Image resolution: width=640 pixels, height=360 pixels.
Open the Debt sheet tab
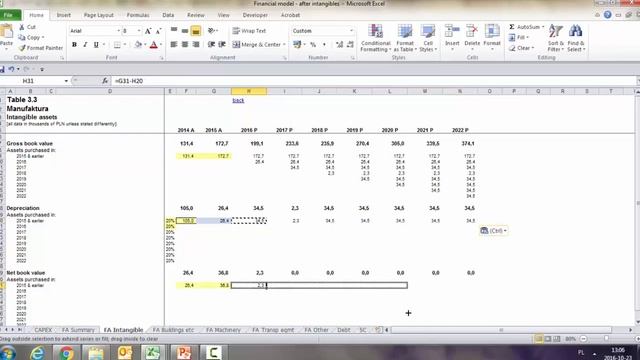coord(344,330)
